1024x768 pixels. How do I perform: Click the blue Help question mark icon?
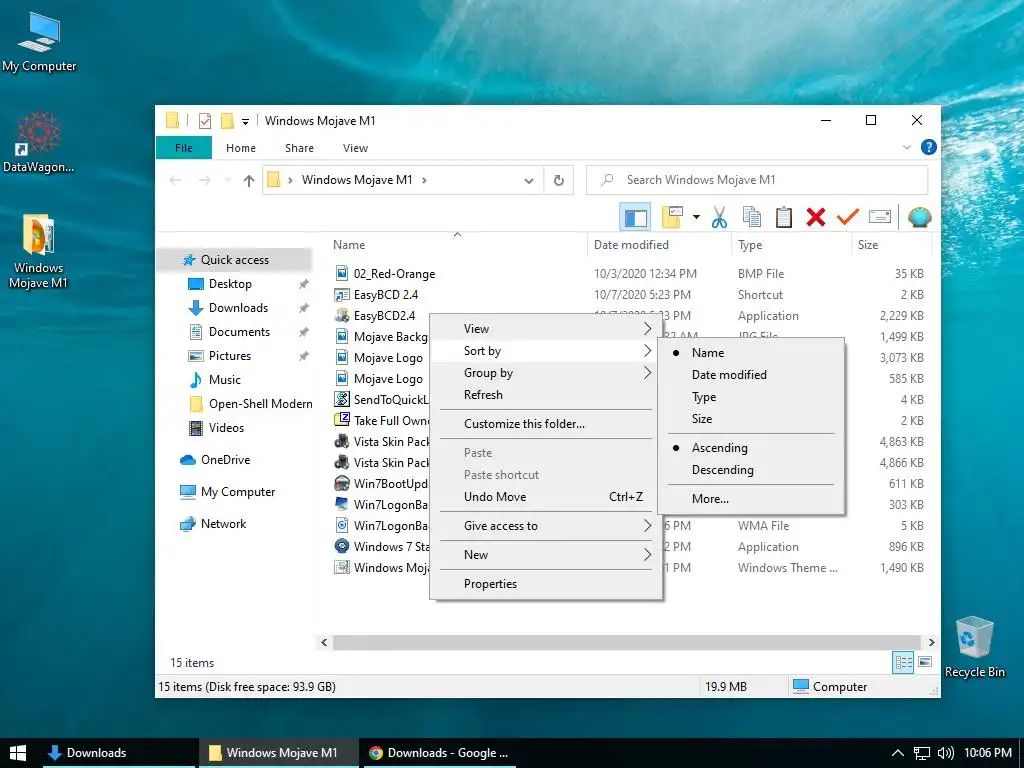(928, 148)
